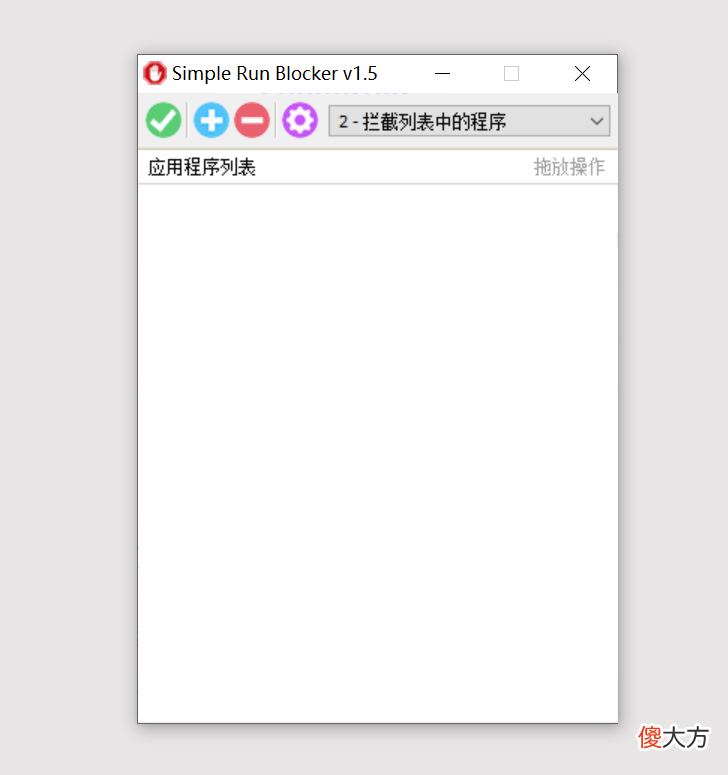Viewport: 728px width, 775px height.
Task: Minimize the Simple Run Blocker window
Action: (442, 74)
